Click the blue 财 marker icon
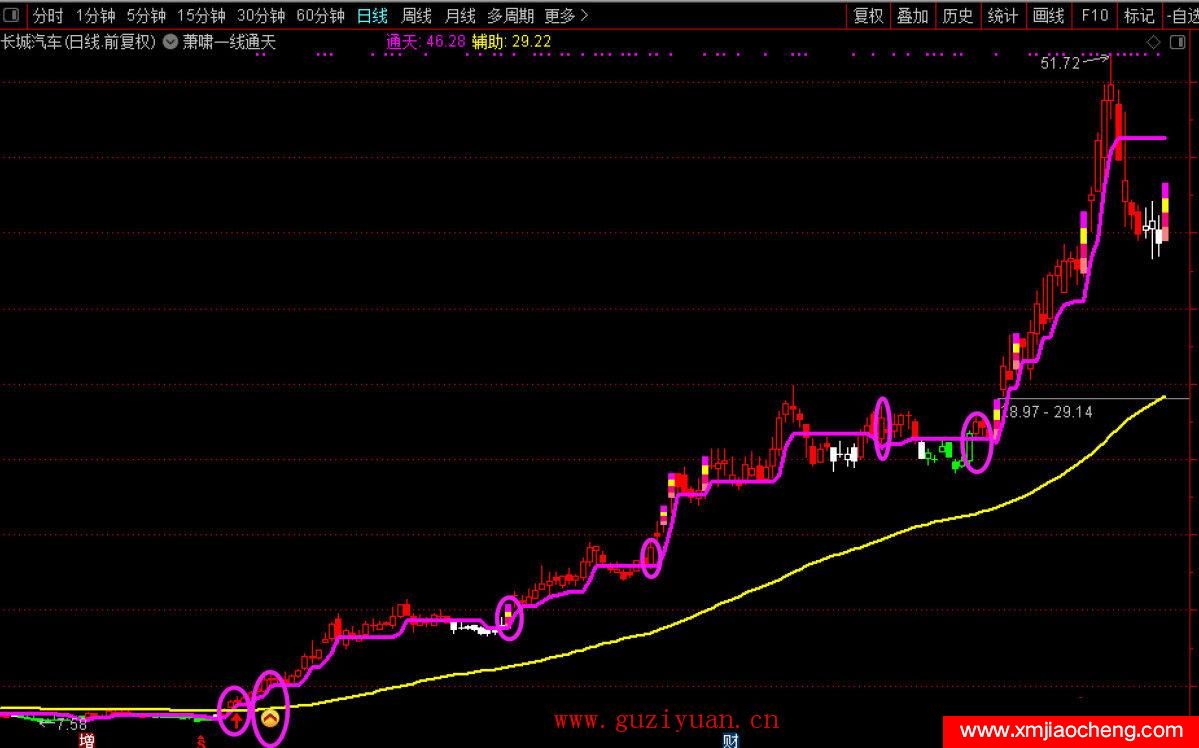This screenshot has height=748, width=1199. (x=730, y=741)
